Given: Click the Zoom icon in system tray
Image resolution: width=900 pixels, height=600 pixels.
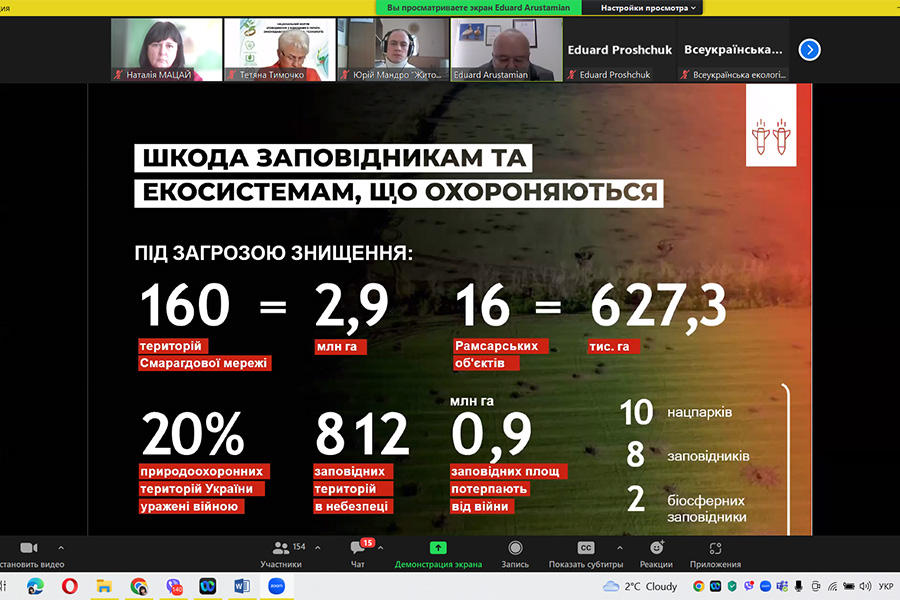Looking at the screenshot, I should pyautogui.click(x=765, y=586).
